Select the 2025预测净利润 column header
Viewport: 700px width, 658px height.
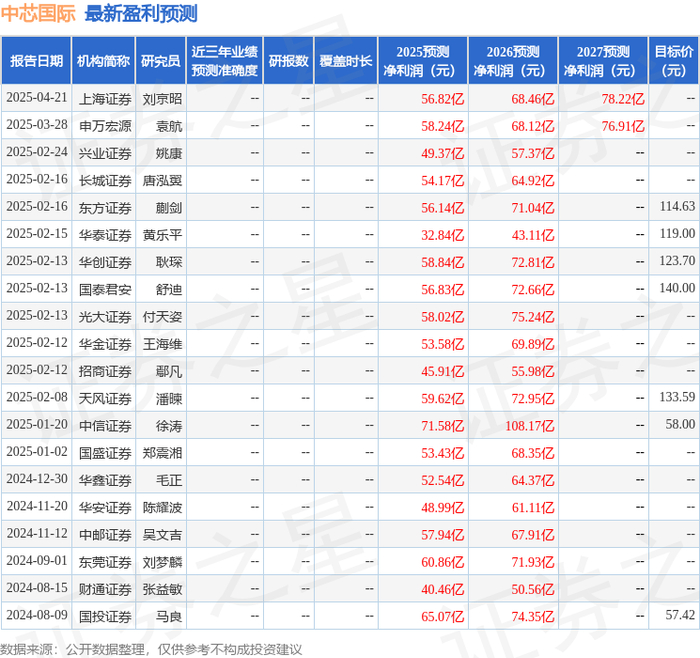[423, 61]
